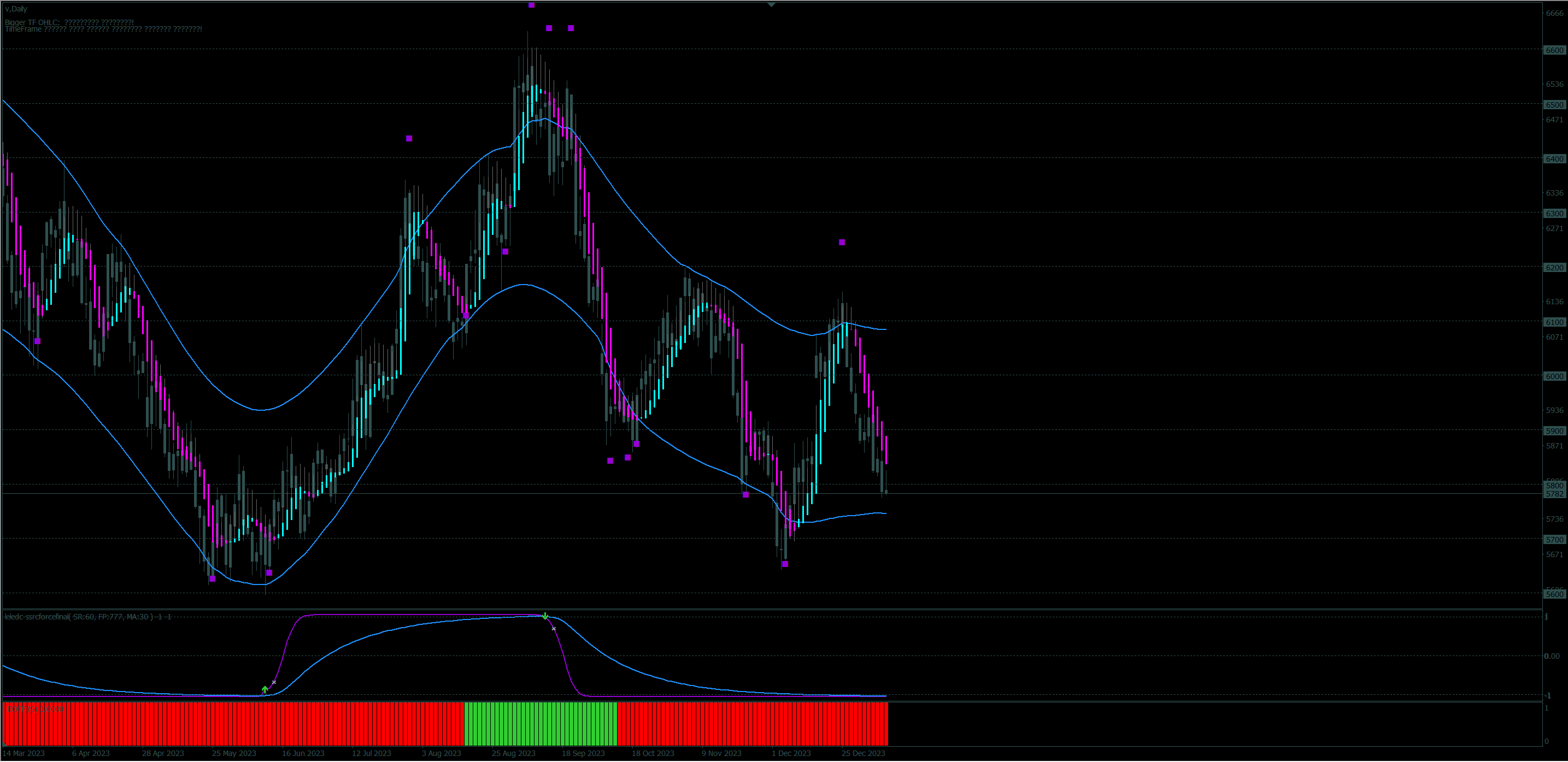Select the purple square above the December 2023 peak
Image resolution: width=1568 pixels, height=762 pixels.
[842, 243]
